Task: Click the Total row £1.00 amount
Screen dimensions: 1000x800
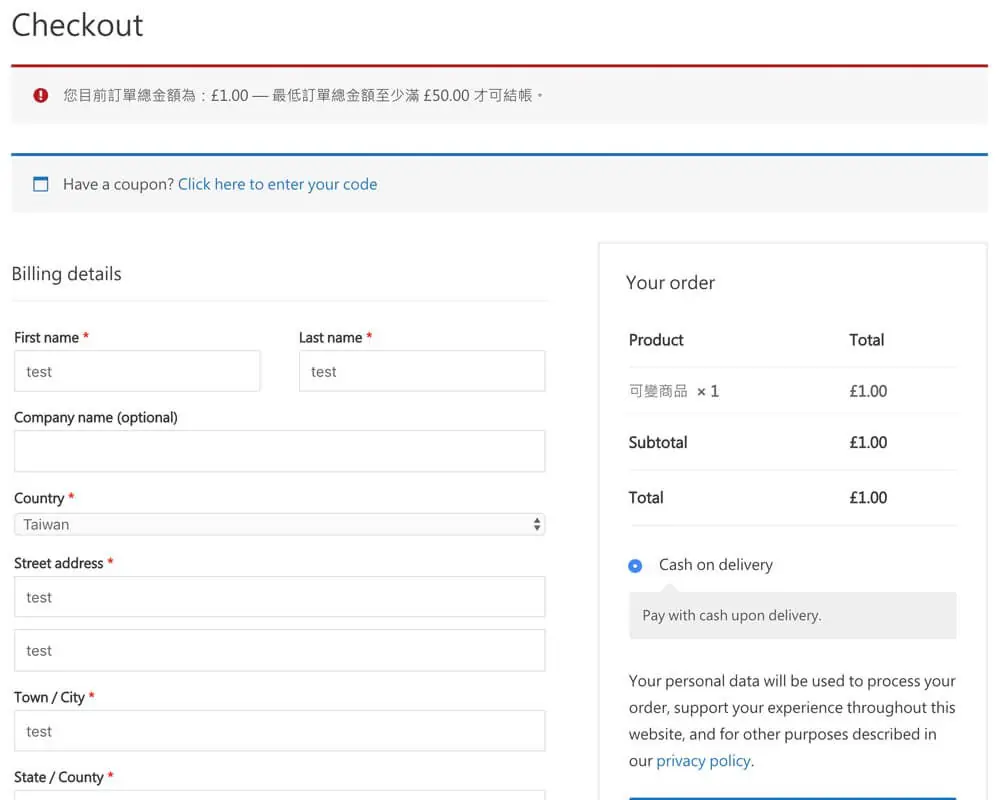Action: pos(868,498)
